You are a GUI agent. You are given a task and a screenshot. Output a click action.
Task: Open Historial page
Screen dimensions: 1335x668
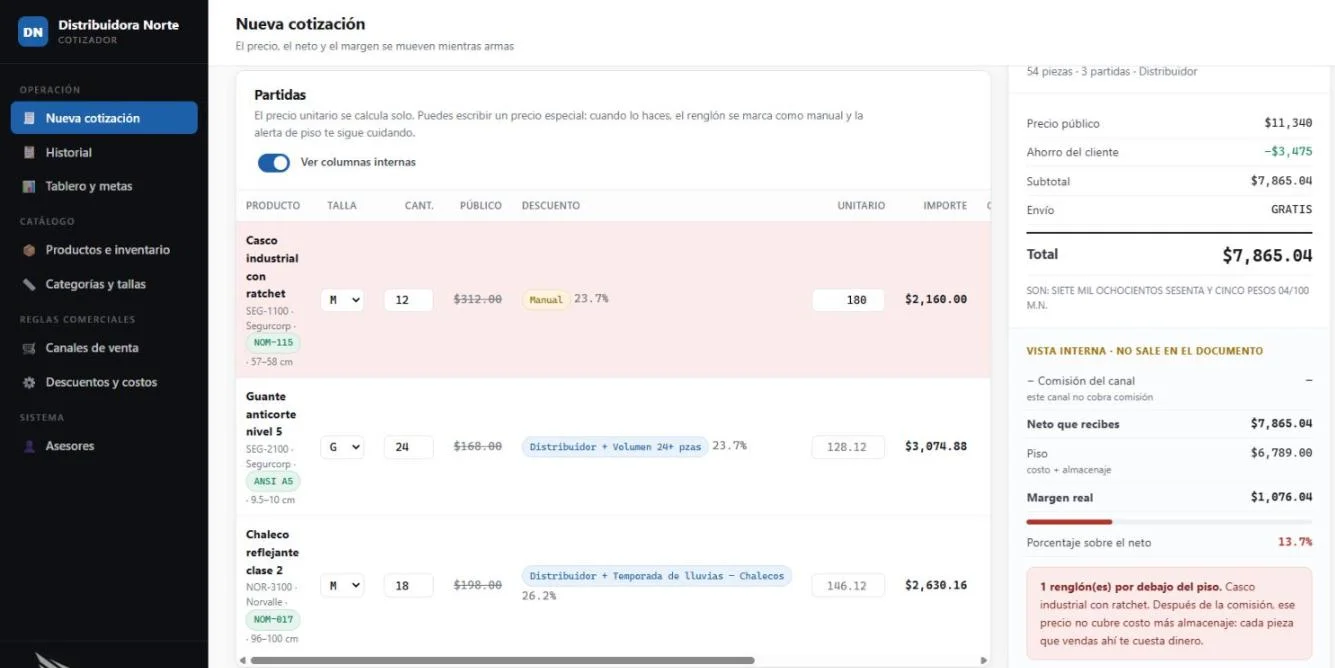click(104, 152)
